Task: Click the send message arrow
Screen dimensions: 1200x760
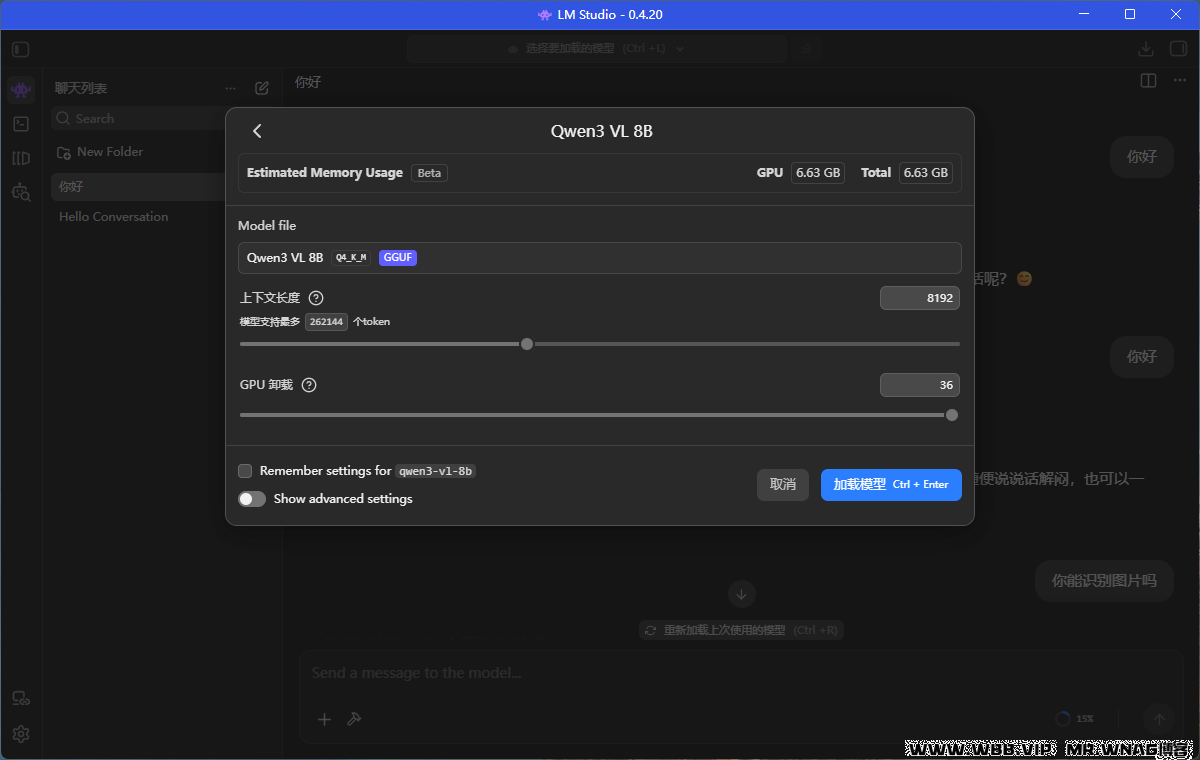Action: (x=1160, y=719)
